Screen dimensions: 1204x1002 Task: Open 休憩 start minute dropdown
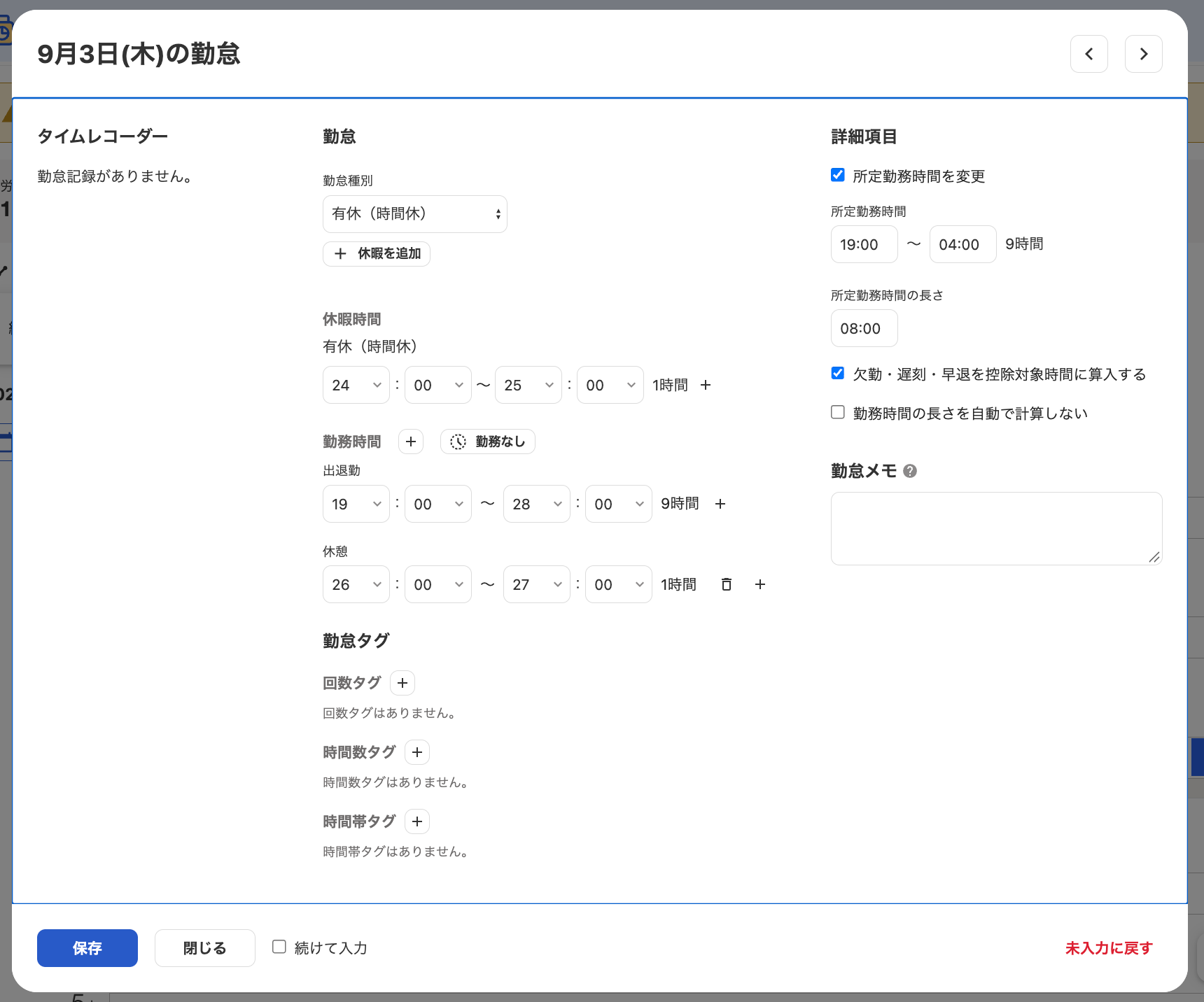point(438,584)
